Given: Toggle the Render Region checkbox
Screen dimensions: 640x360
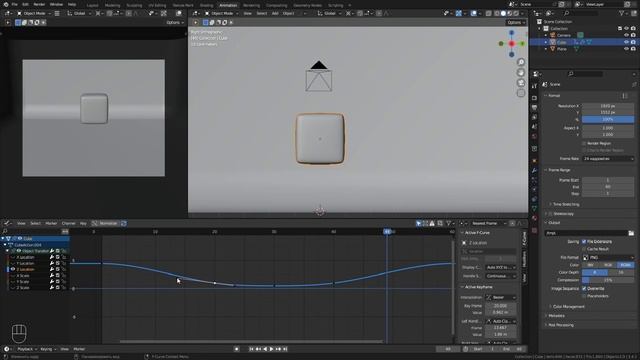Looking at the screenshot, I should [584, 143].
